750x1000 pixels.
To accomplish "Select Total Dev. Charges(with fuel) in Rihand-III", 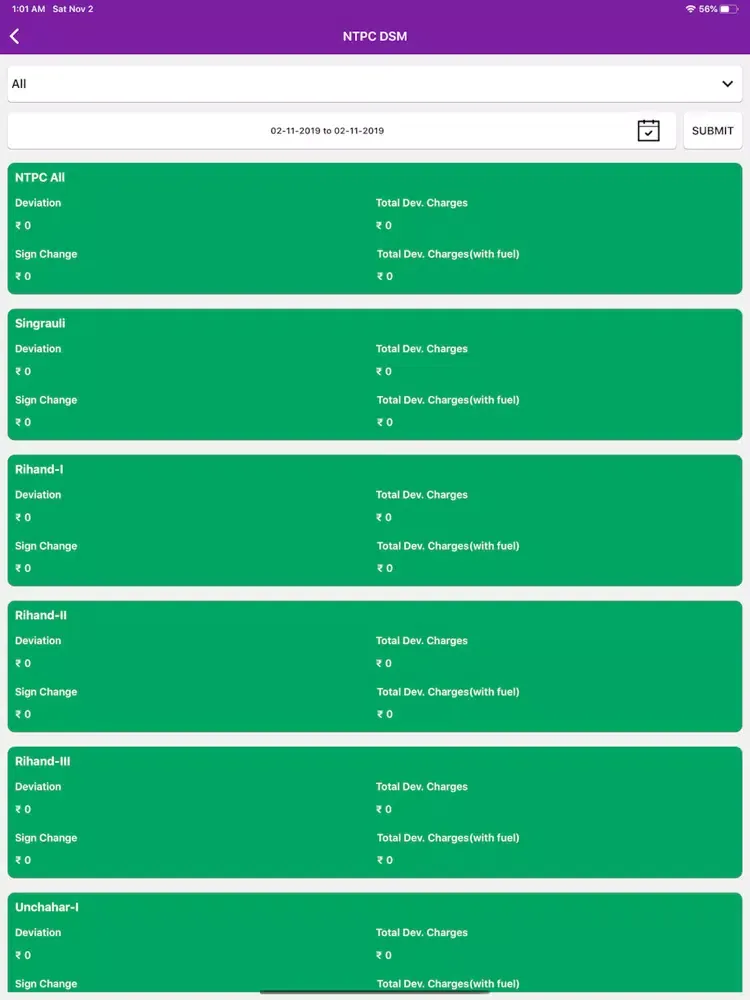I will coord(448,838).
